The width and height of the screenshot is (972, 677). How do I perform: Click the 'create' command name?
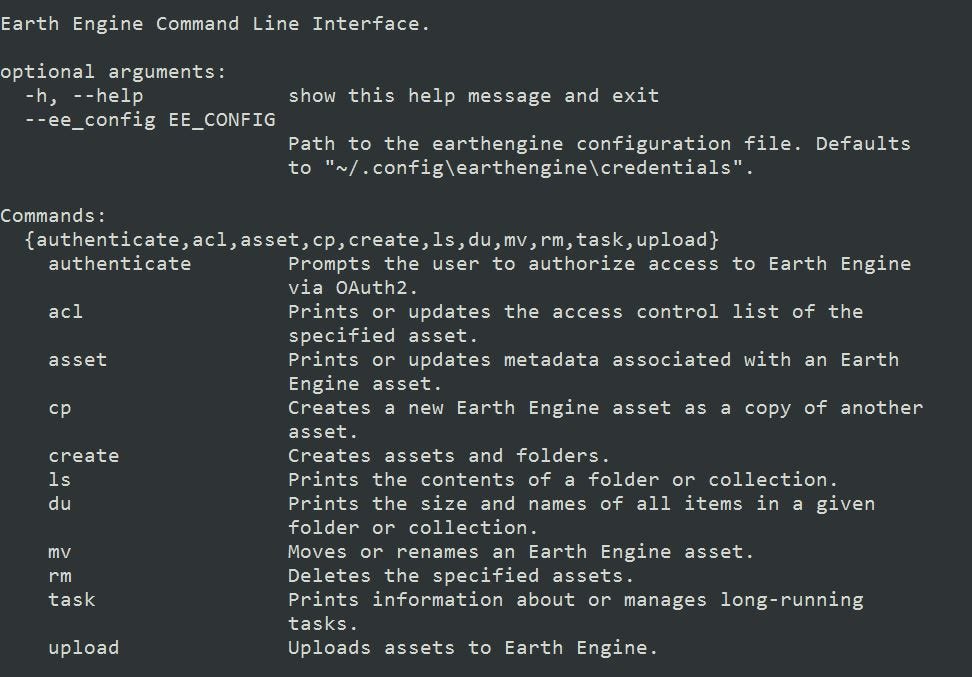coord(84,456)
